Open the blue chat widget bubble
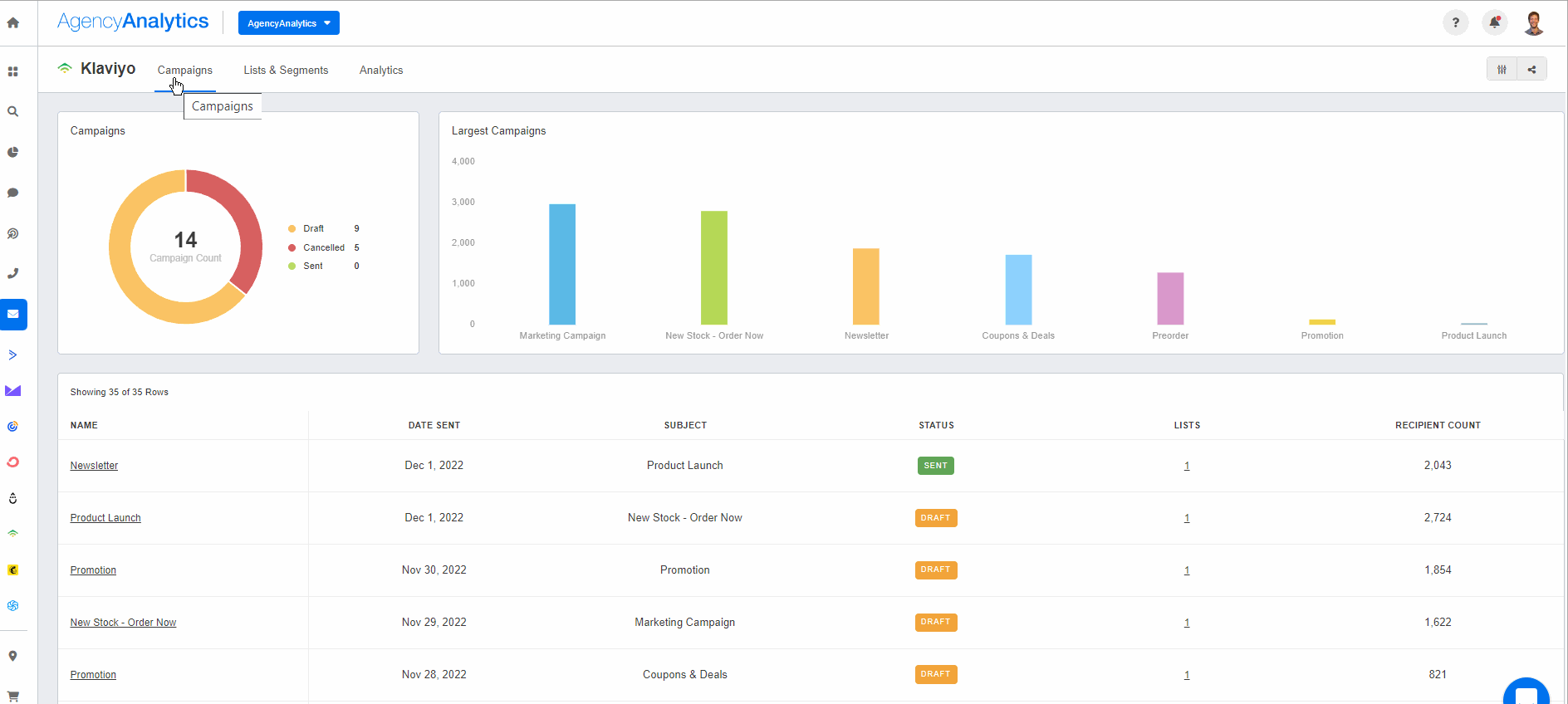Viewport: 1568px width, 704px height. [x=1526, y=692]
